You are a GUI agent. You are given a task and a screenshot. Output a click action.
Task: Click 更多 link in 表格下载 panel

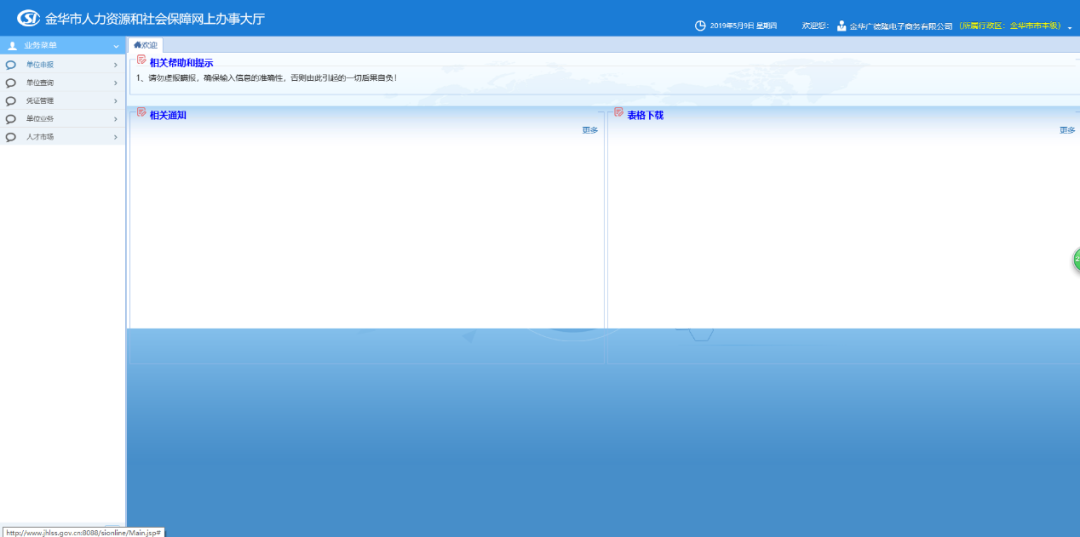tap(1067, 130)
